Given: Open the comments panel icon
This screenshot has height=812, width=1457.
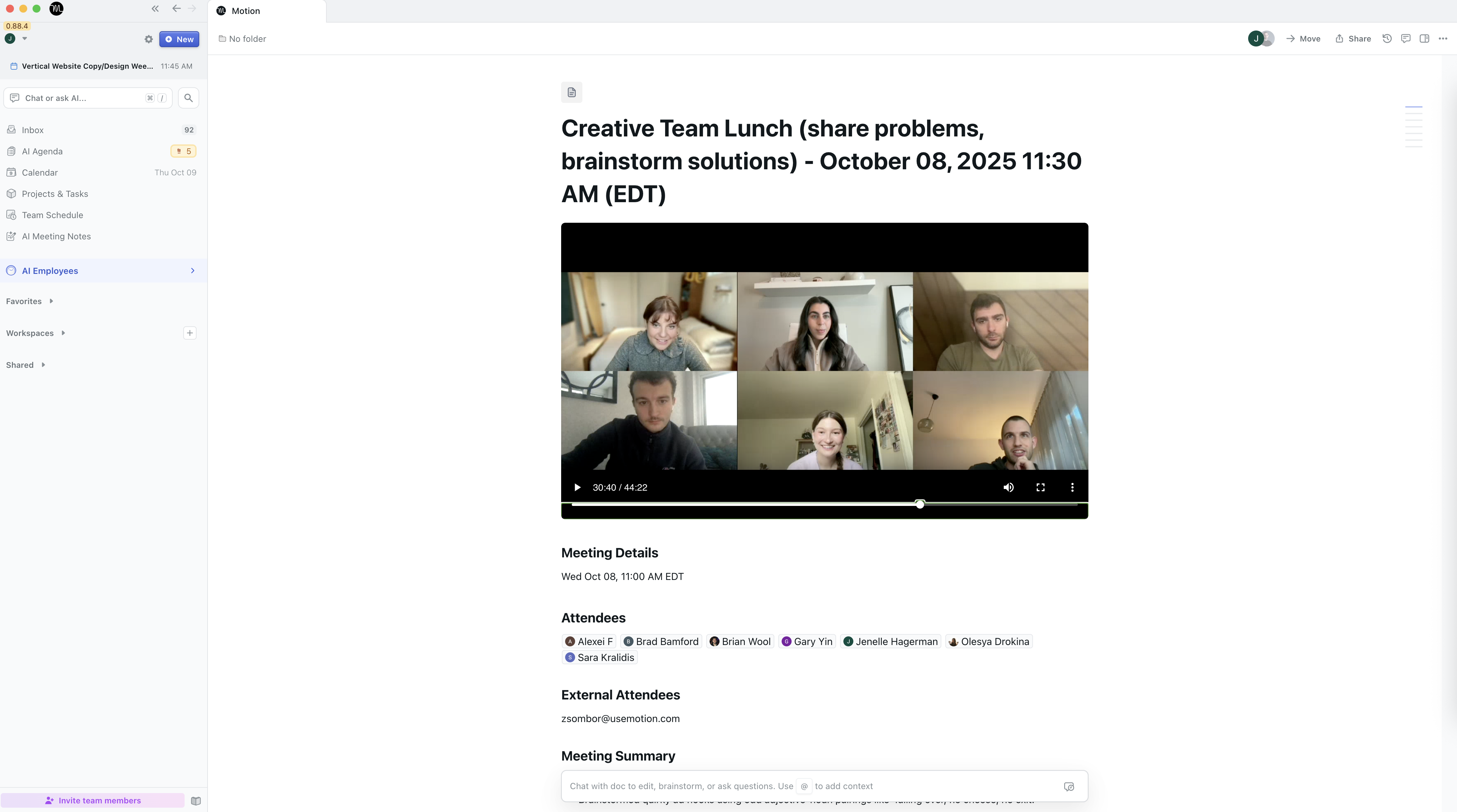Looking at the screenshot, I should [1406, 39].
